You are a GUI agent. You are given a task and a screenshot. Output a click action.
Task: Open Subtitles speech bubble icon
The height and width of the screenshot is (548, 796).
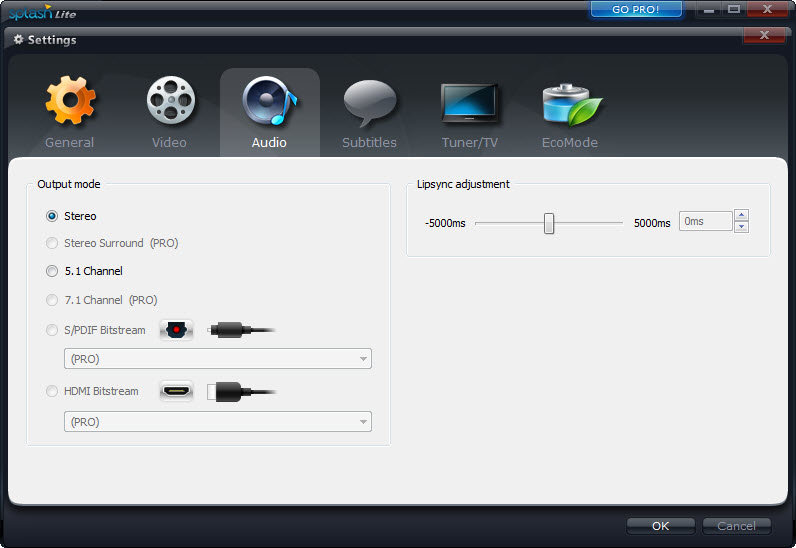[x=370, y=103]
